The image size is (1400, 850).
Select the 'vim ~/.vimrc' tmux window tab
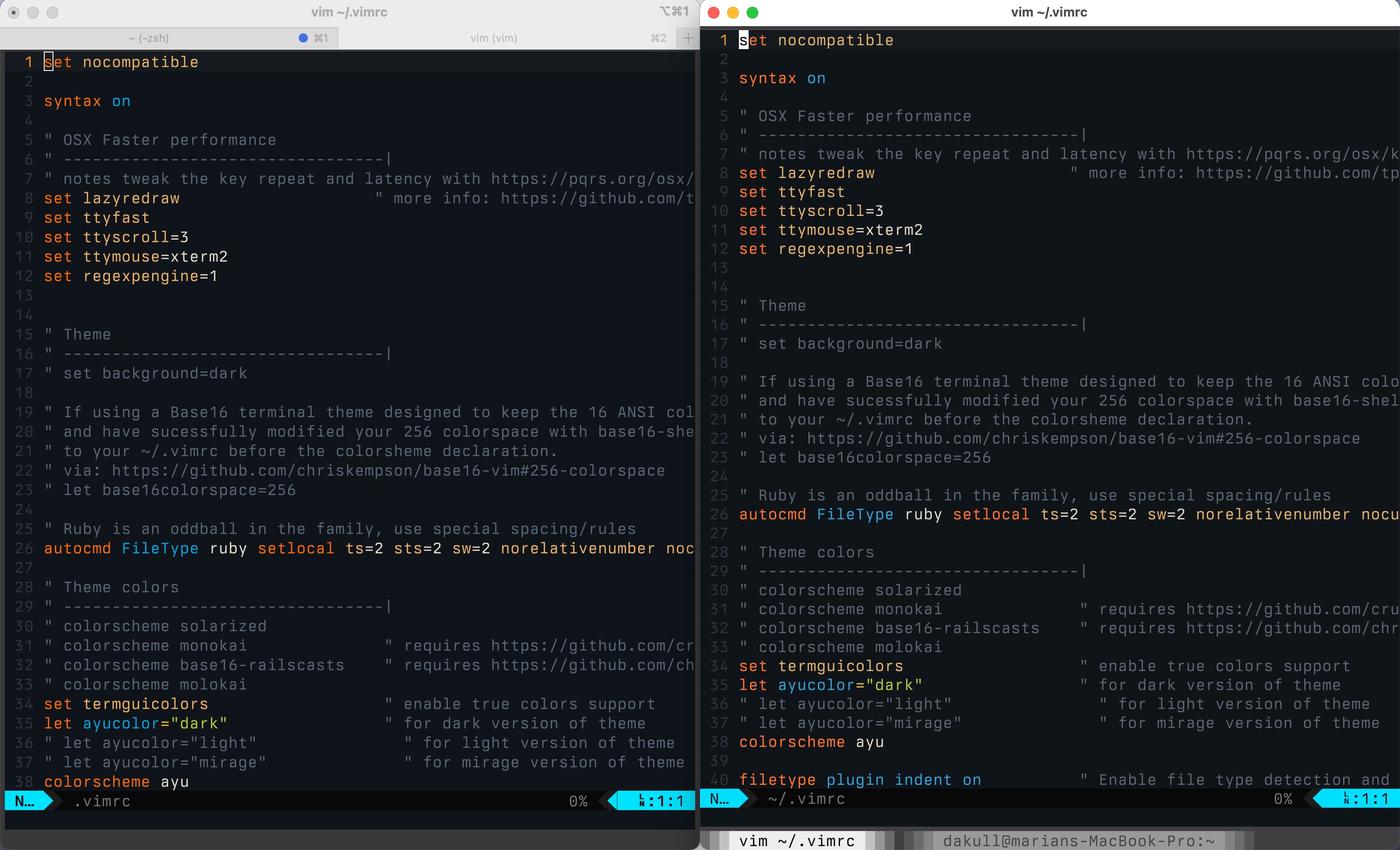pyautogui.click(x=797, y=841)
